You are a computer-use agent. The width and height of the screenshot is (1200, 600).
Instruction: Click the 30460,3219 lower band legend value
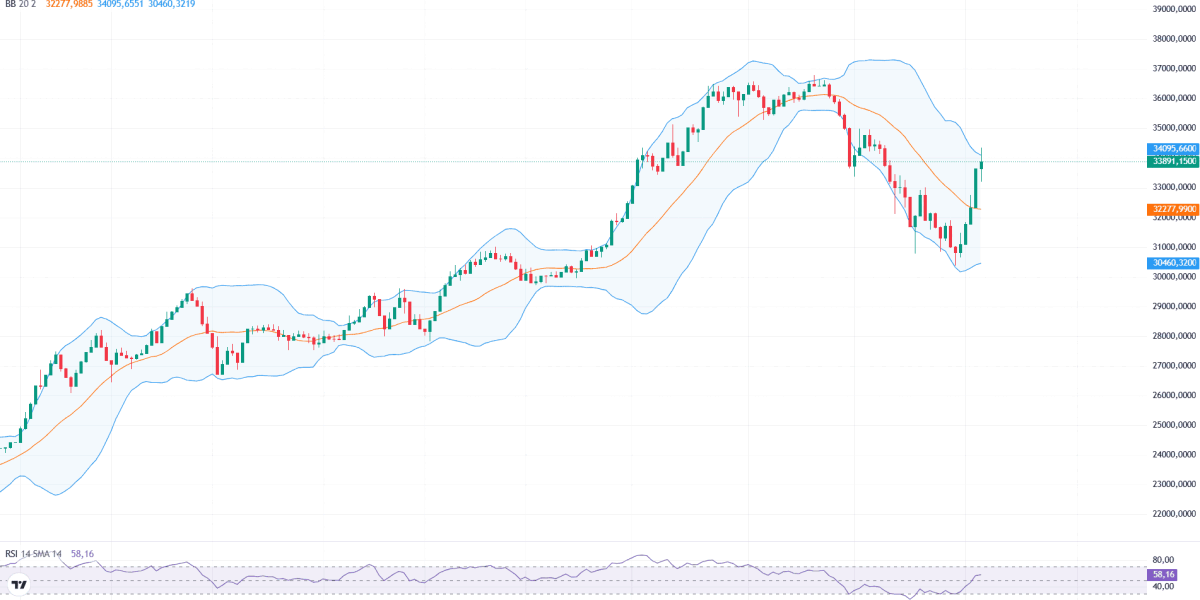171,5
